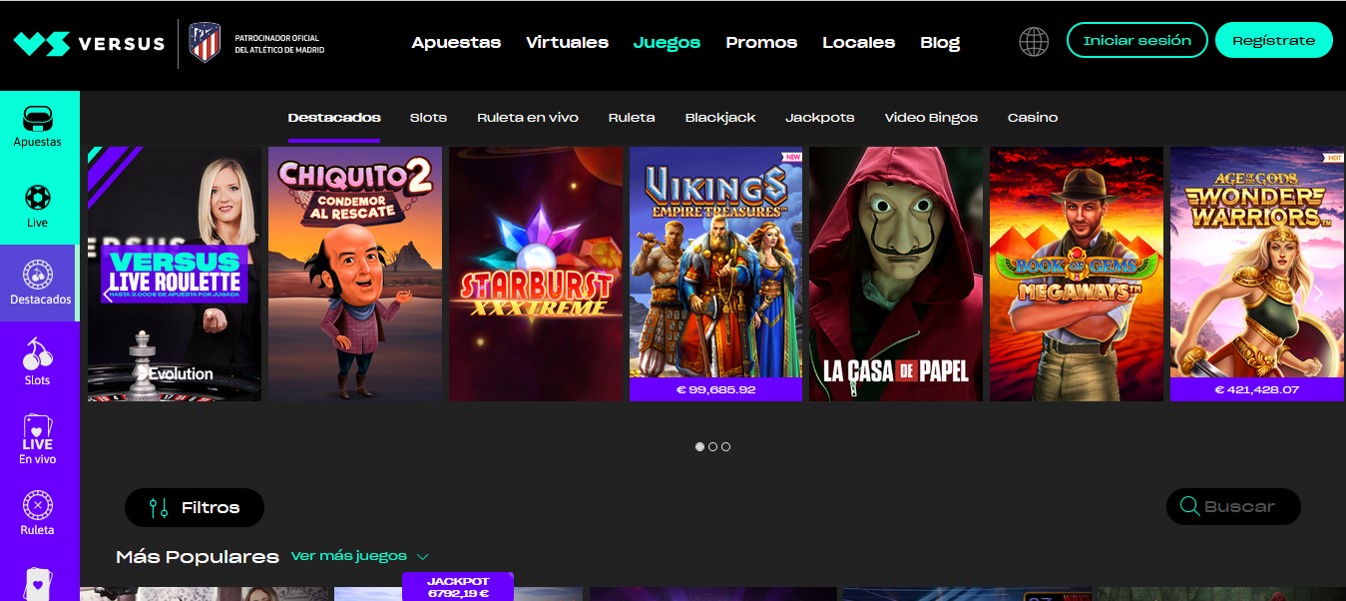This screenshot has height=601, width=1346.
Task: Open the language globe icon
Action: point(1034,41)
